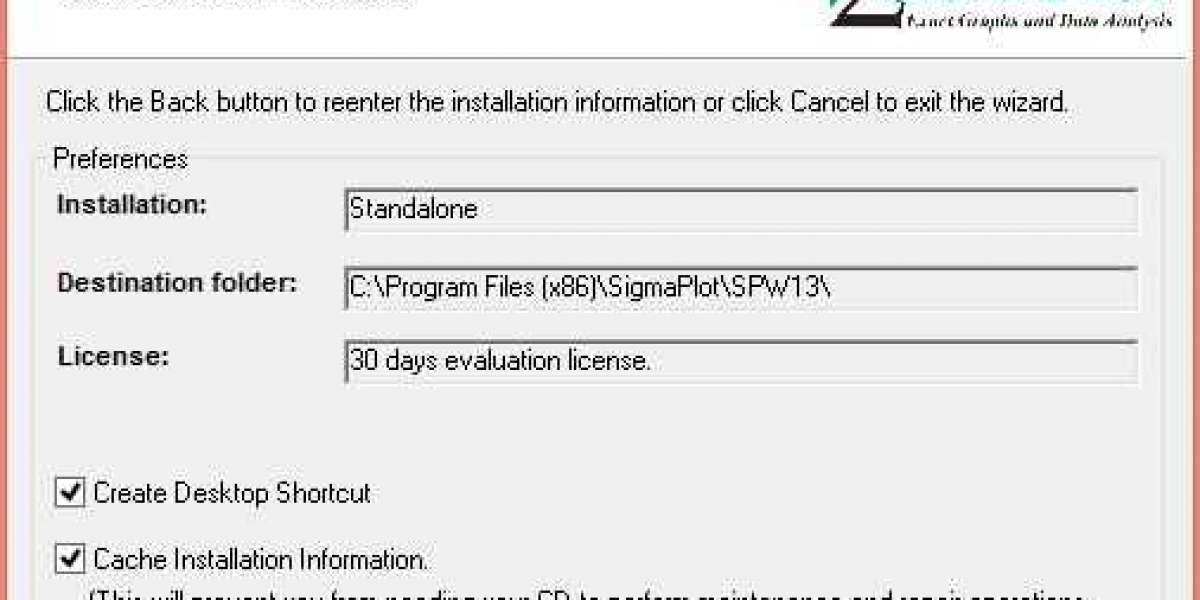
Task: Click the Exact Graphs and Data Analysis tagline
Action: 1038,19
